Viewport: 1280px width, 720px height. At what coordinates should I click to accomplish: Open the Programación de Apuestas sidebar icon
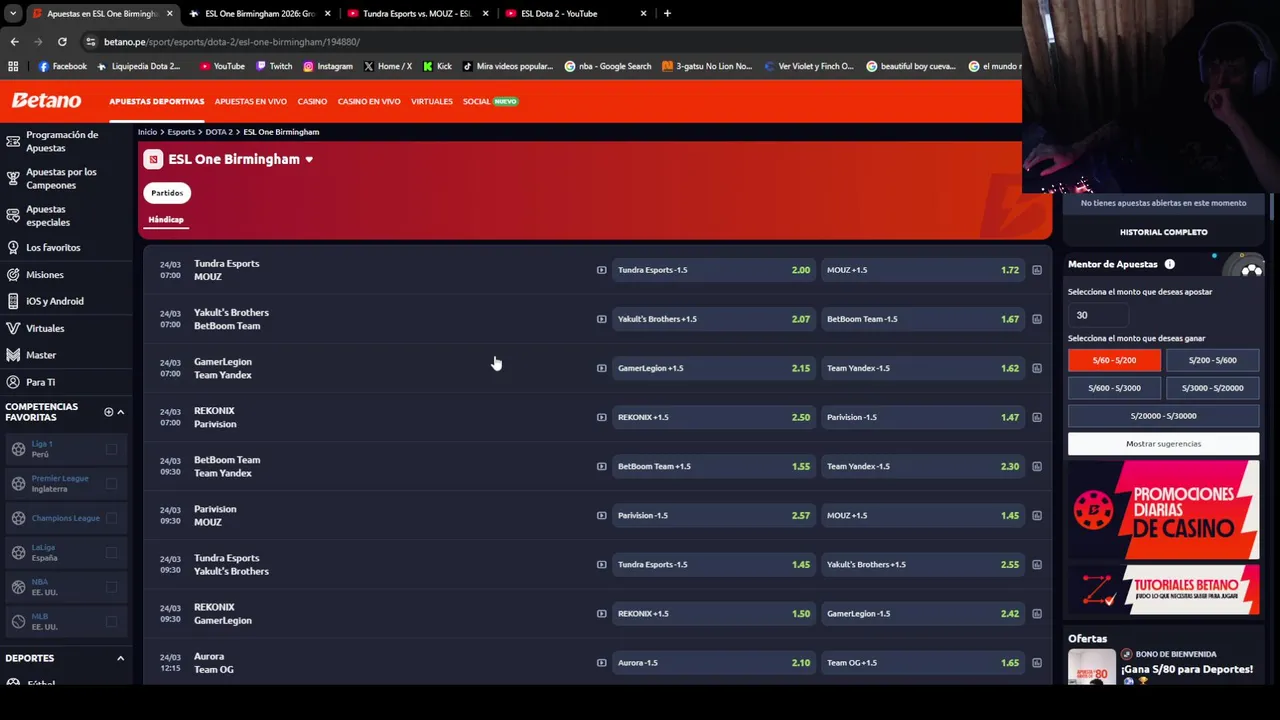tap(13, 141)
